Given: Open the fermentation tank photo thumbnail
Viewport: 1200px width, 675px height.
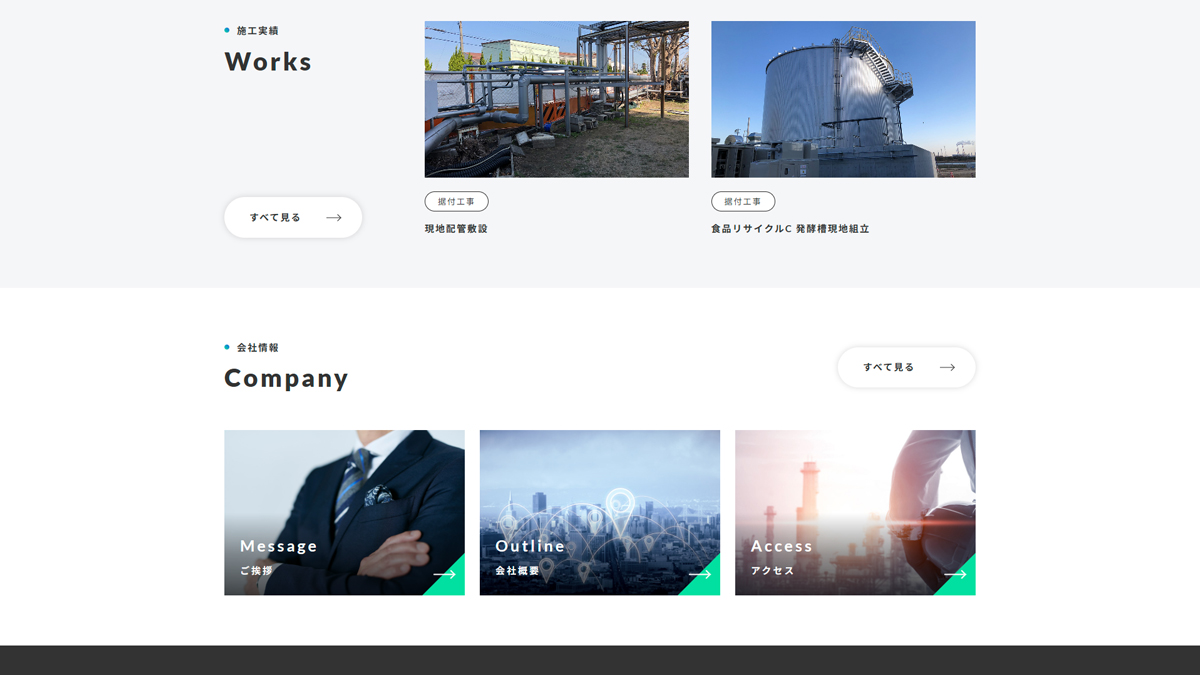Looking at the screenshot, I should point(843,99).
